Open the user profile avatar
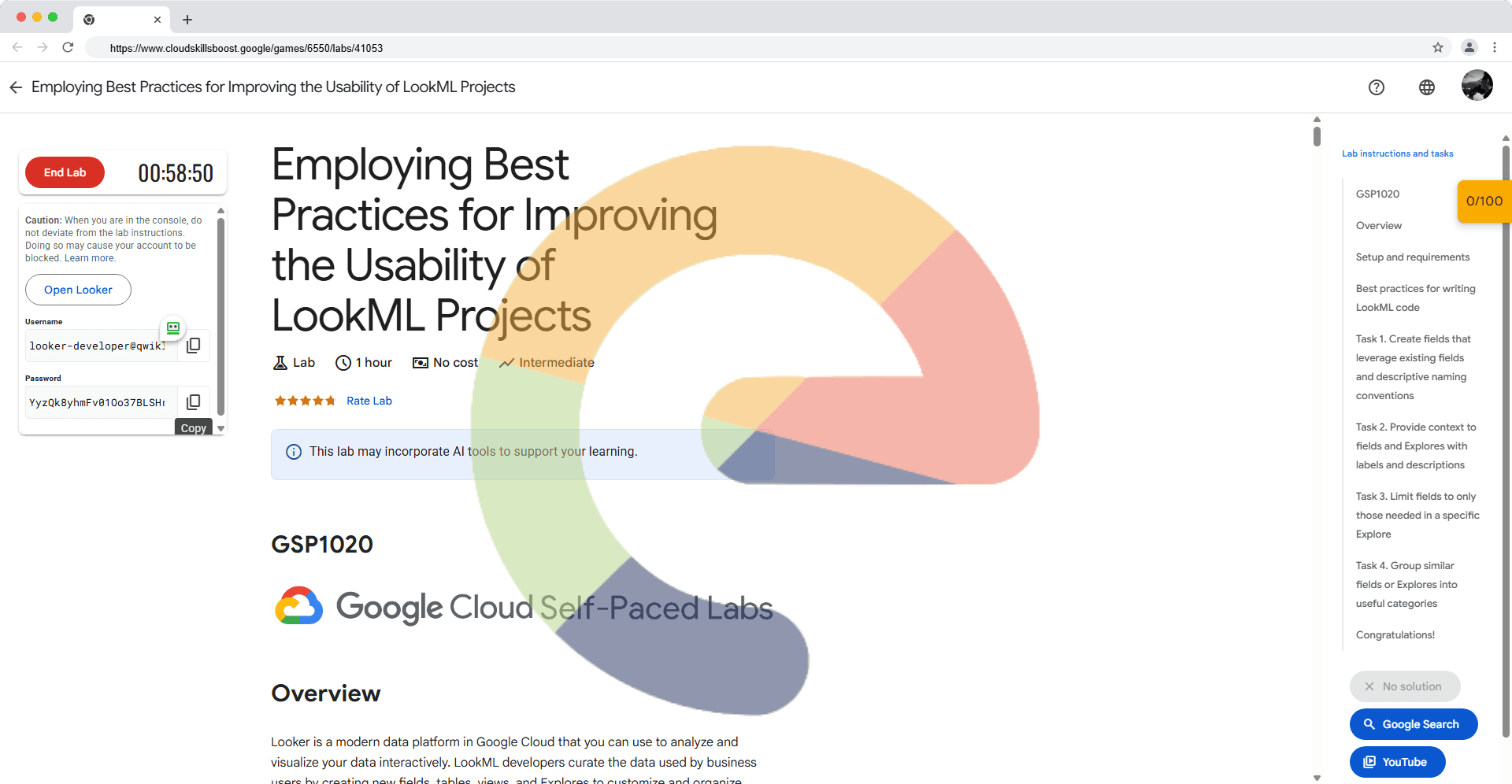 point(1477,86)
